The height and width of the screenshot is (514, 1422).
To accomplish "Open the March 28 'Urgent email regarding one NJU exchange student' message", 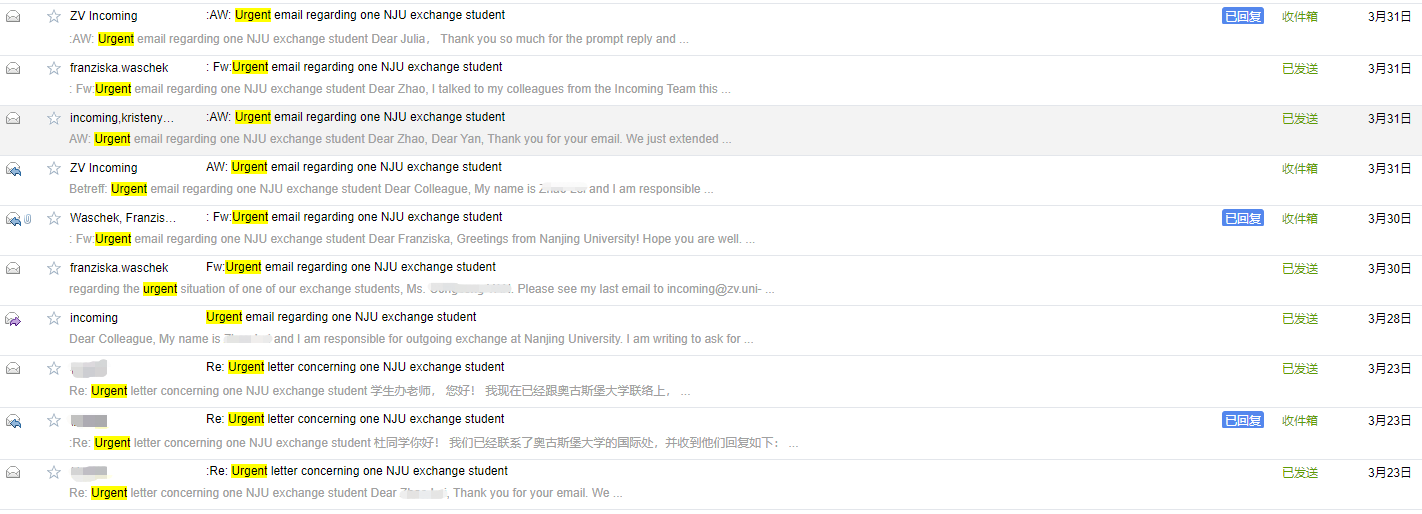I will (341, 317).
